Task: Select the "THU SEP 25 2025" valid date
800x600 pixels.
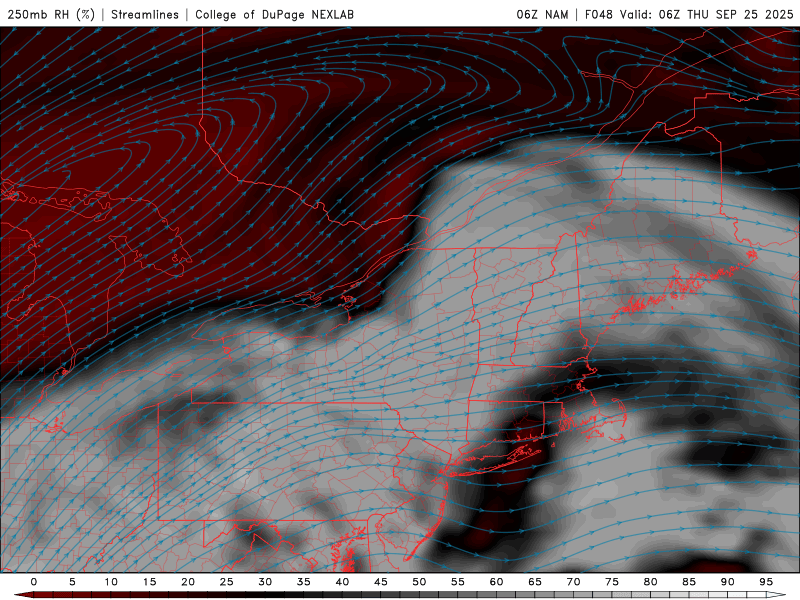Action: tap(740, 14)
